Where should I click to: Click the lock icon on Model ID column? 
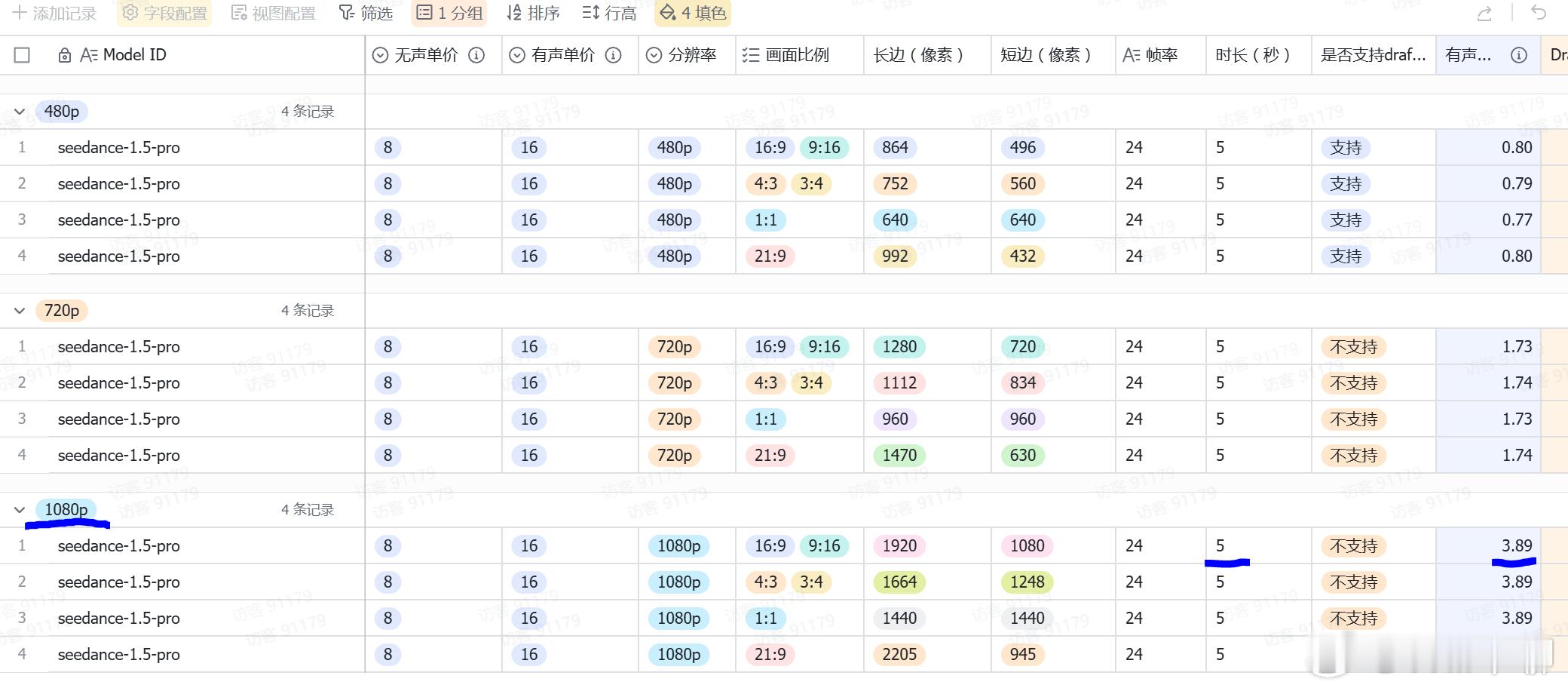pos(63,54)
